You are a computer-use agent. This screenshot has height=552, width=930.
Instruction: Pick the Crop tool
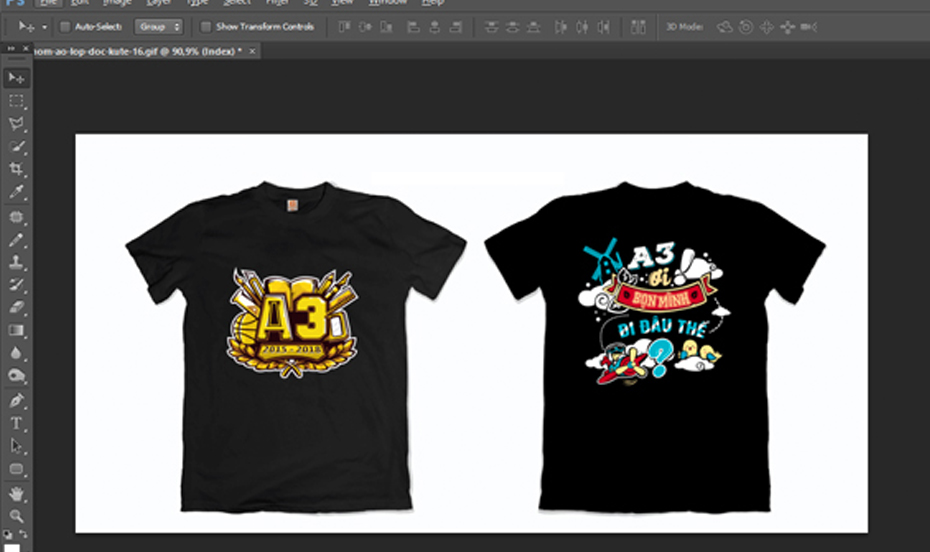[17, 170]
